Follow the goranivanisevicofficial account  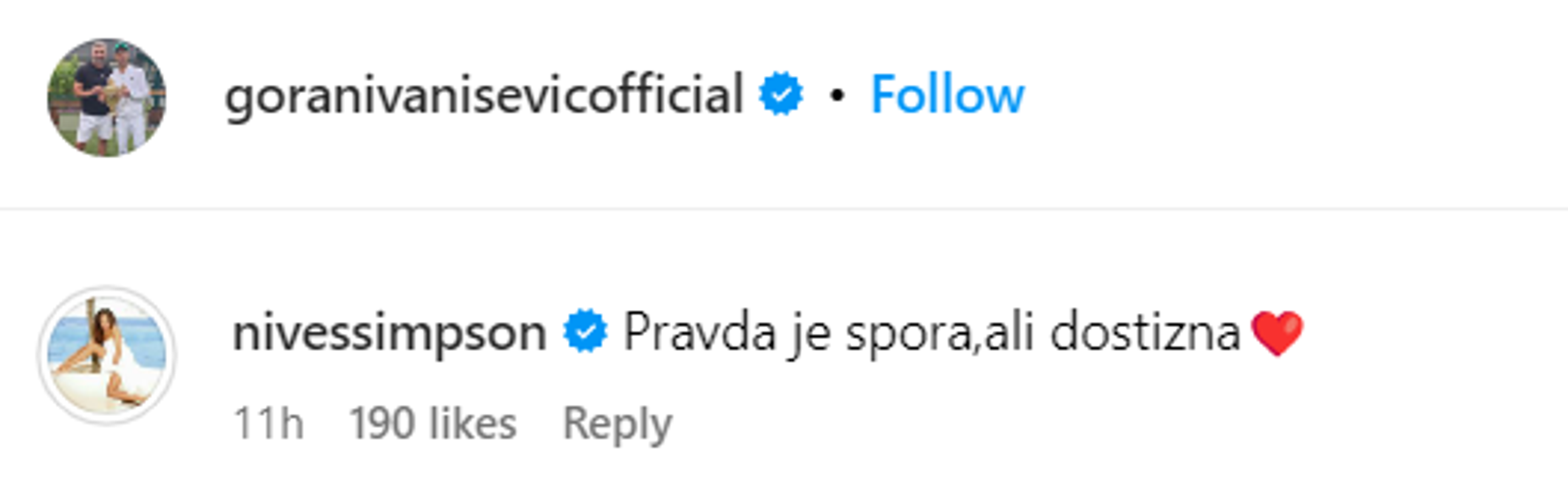pyautogui.click(x=947, y=95)
